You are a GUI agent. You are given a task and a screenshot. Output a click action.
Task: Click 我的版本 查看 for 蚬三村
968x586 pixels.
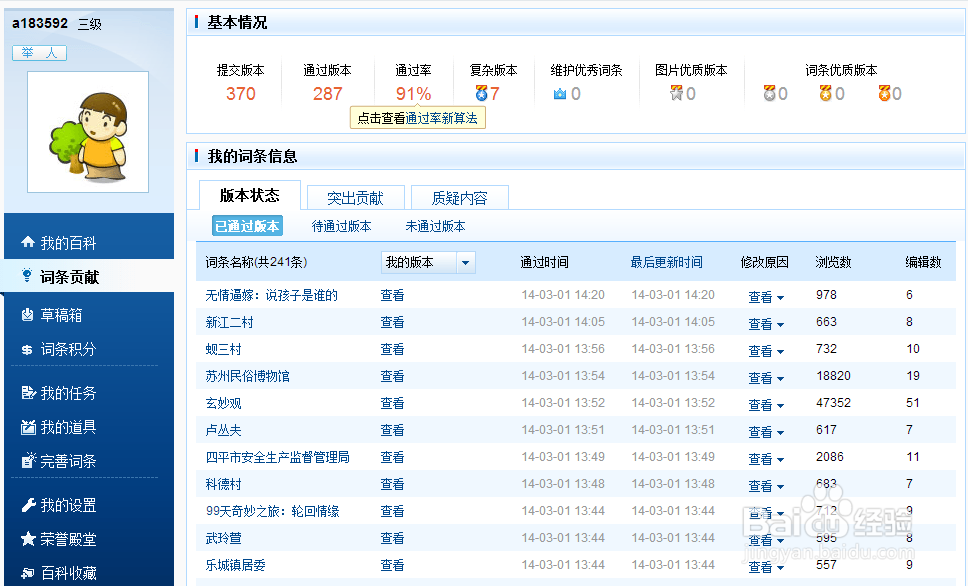(392, 350)
